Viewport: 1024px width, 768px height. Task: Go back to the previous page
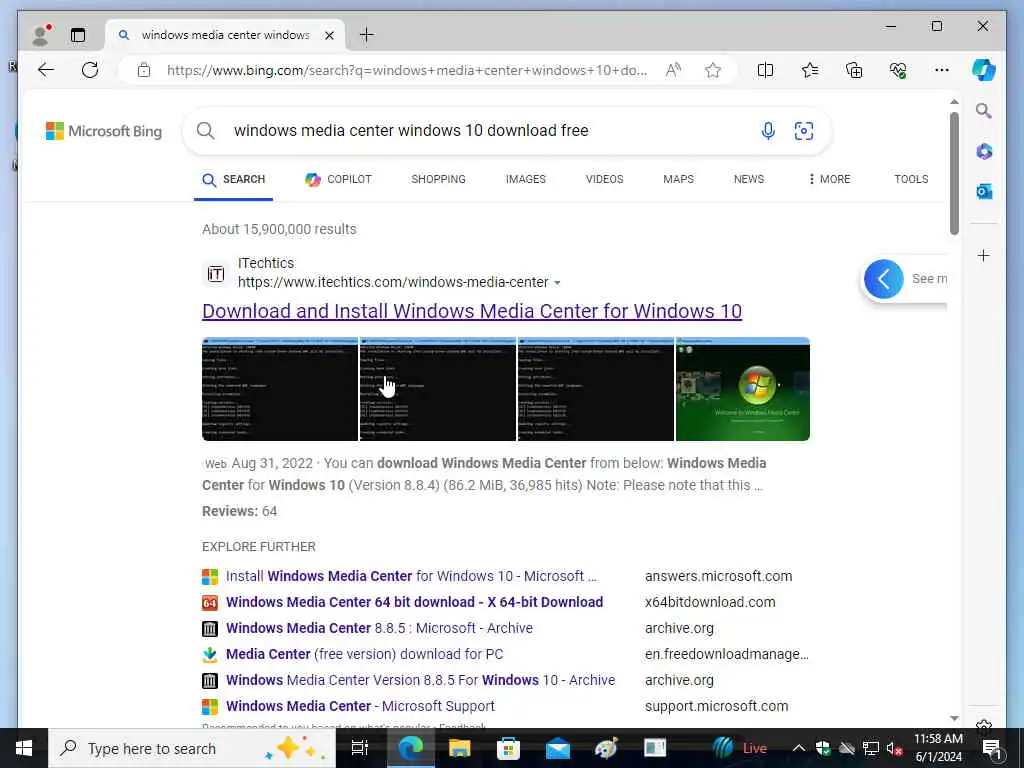(x=46, y=70)
